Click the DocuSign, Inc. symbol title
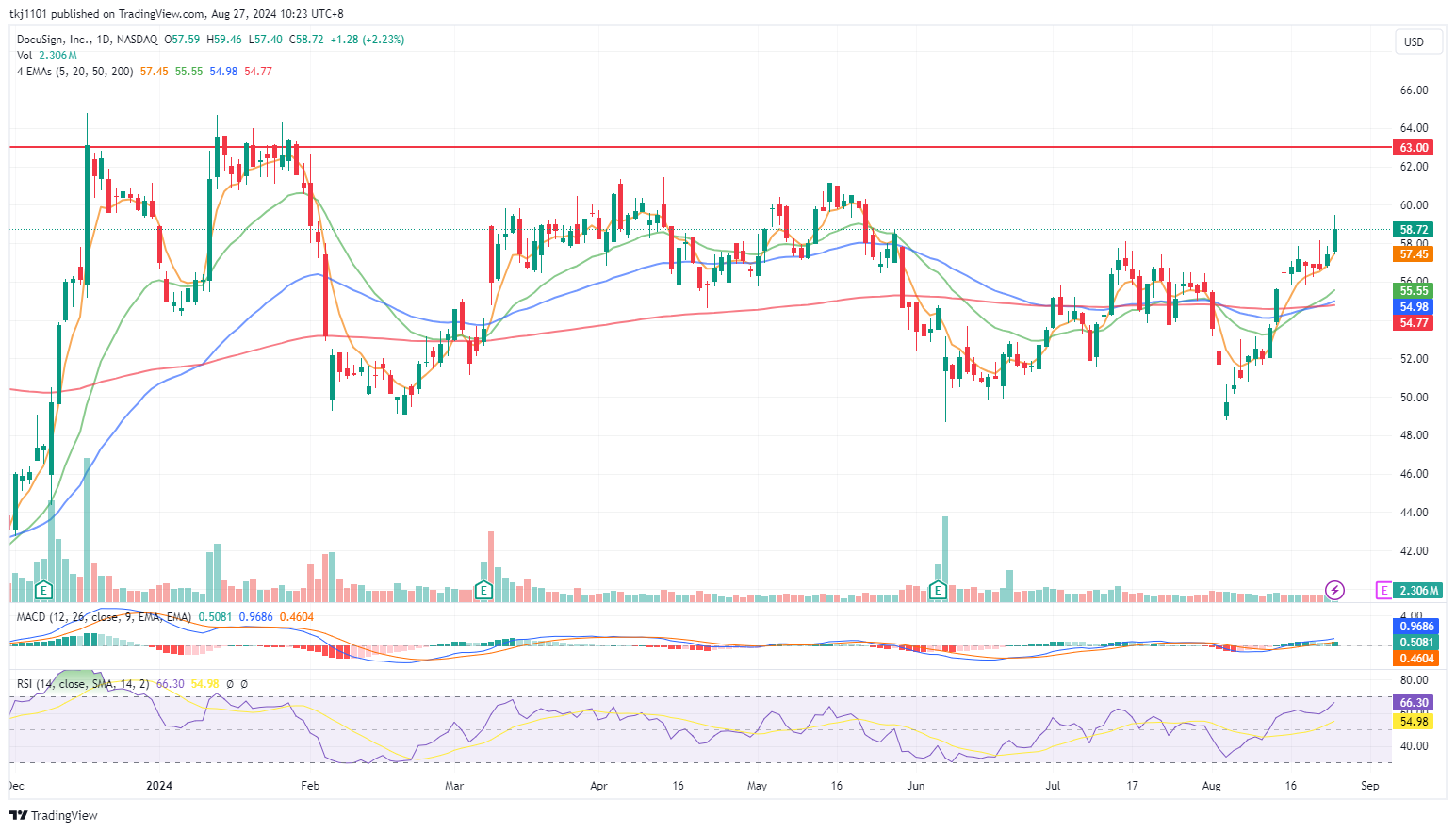The height and width of the screenshot is (832, 1456). tap(54, 40)
